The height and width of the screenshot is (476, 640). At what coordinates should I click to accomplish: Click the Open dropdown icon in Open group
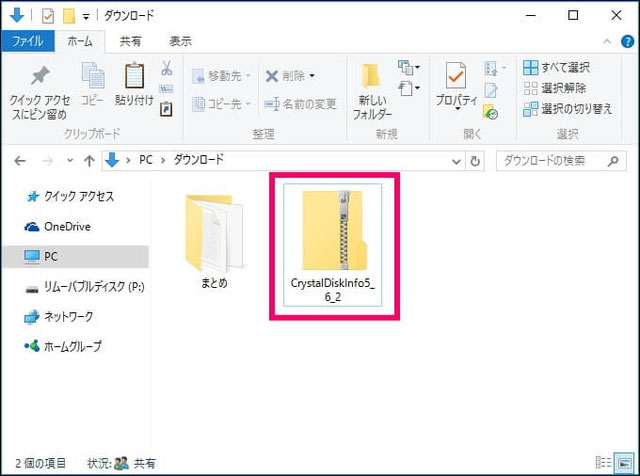pyautogui.click(x=495, y=68)
